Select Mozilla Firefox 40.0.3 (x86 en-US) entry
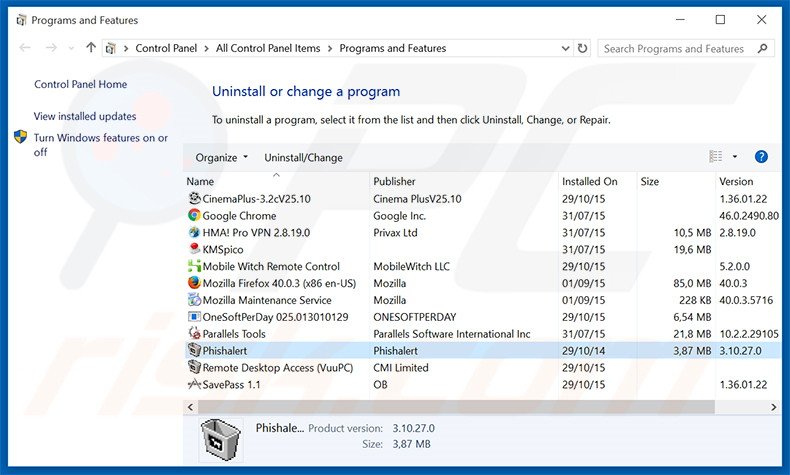The image size is (790, 475). pos(279,283)
